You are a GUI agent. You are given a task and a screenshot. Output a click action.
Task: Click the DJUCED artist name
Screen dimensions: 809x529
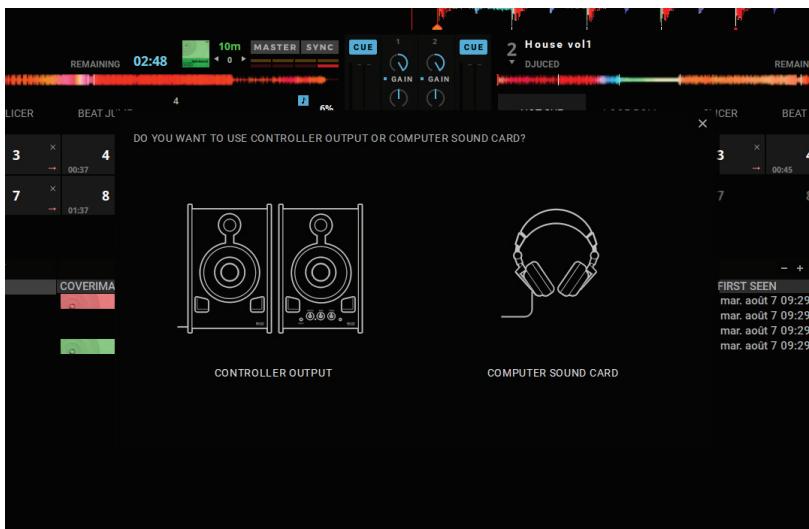[x=542, y=64]
